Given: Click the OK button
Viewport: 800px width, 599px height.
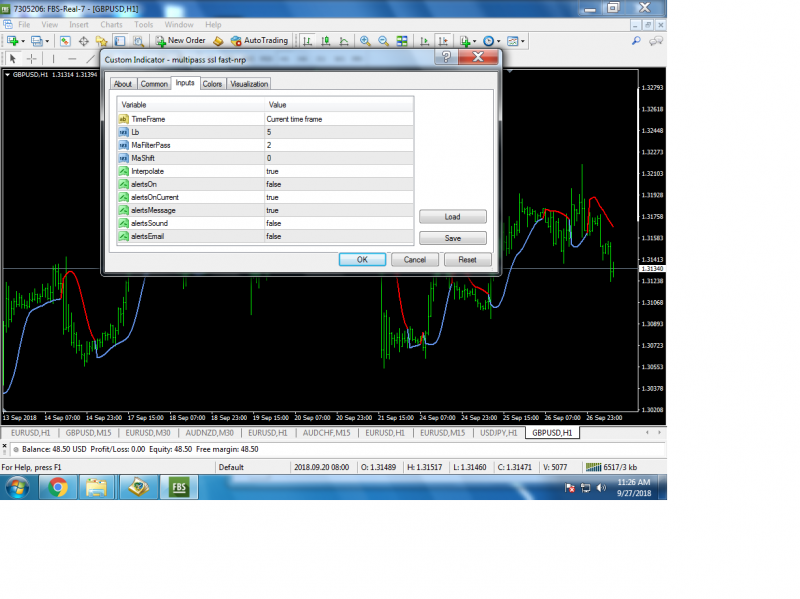Looking at the screenshot, I should [362, 260].
